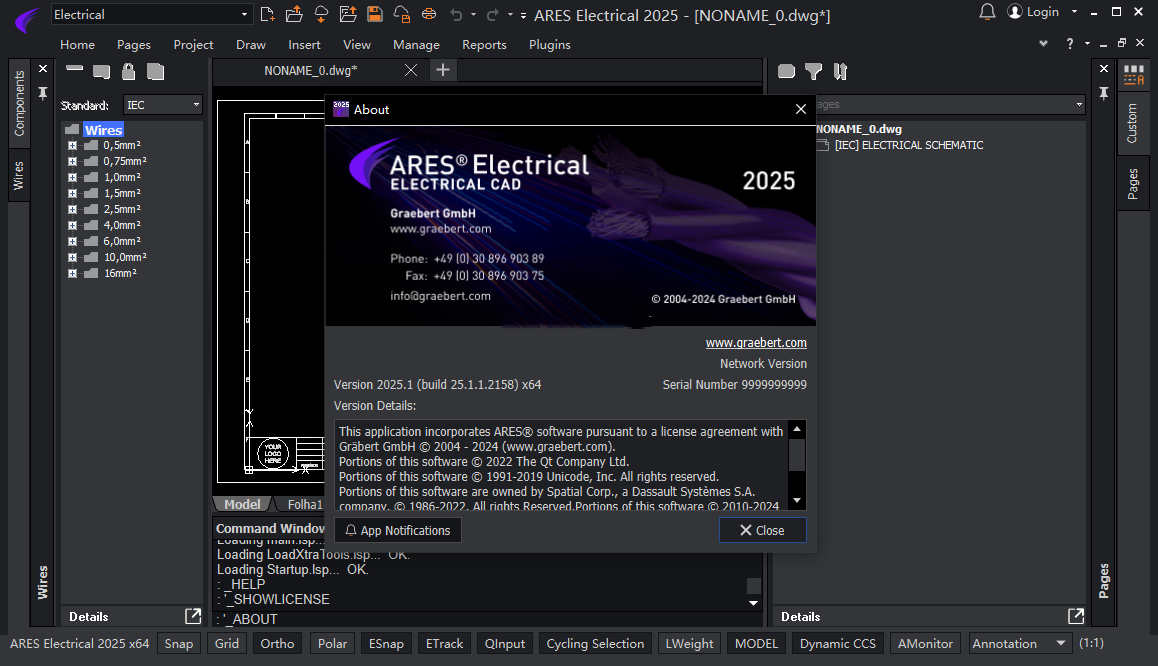Toggle Snap in the status bar
This screenshot has height=666, width=1158.
point(179,643)
